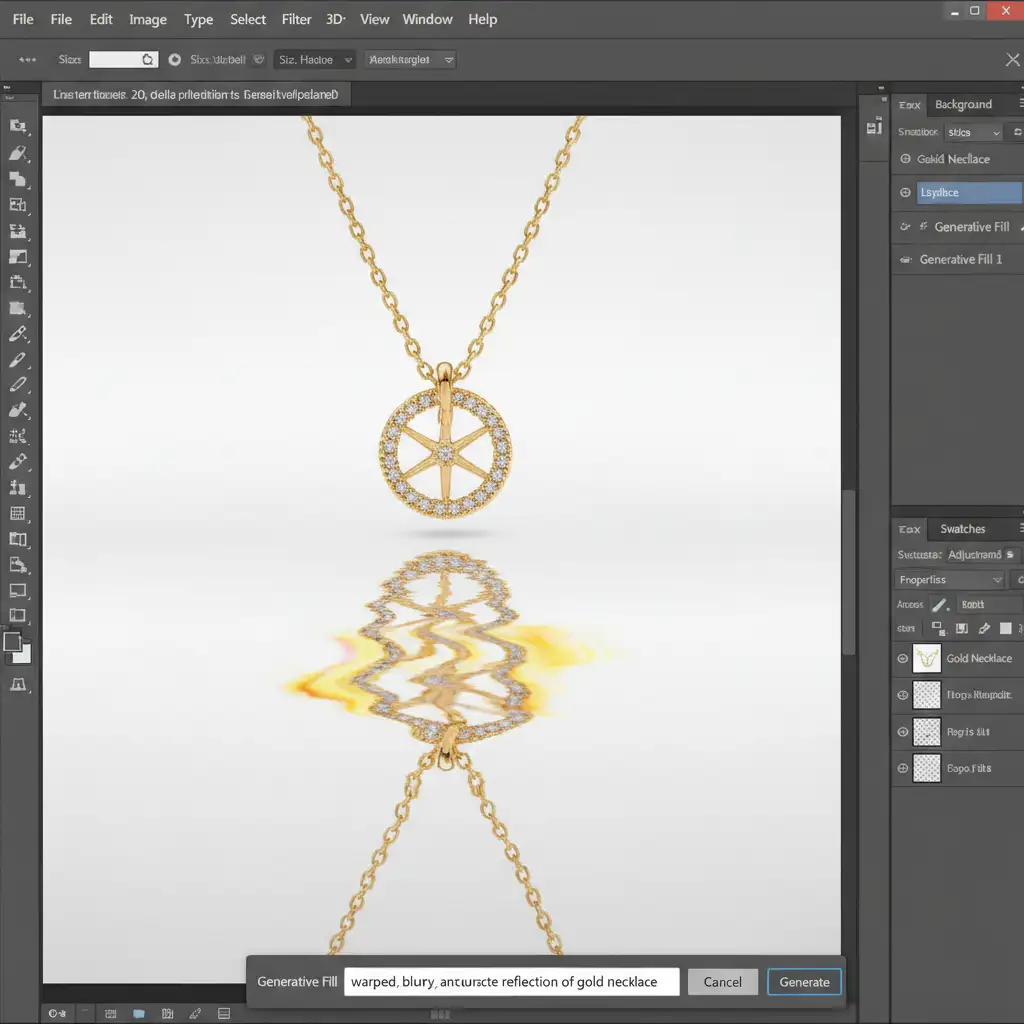Switch to the Swatches tab
The width and height of the screenshot is (1024, 1024).
point(962,529)
